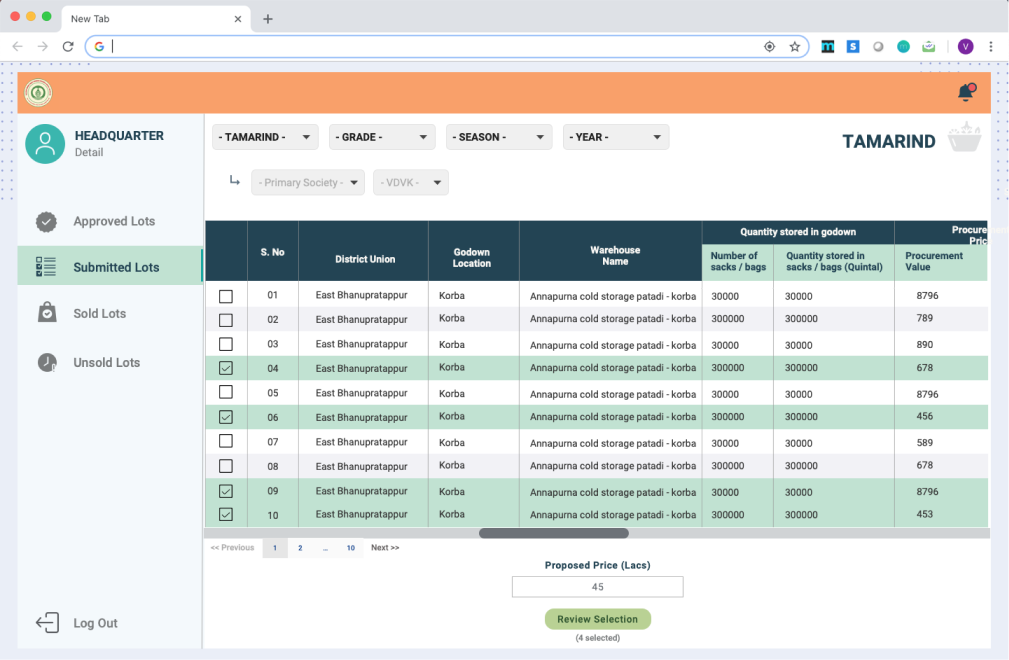
Task: Click procurement value 8796 in row 01
Action: coord(927,295)
